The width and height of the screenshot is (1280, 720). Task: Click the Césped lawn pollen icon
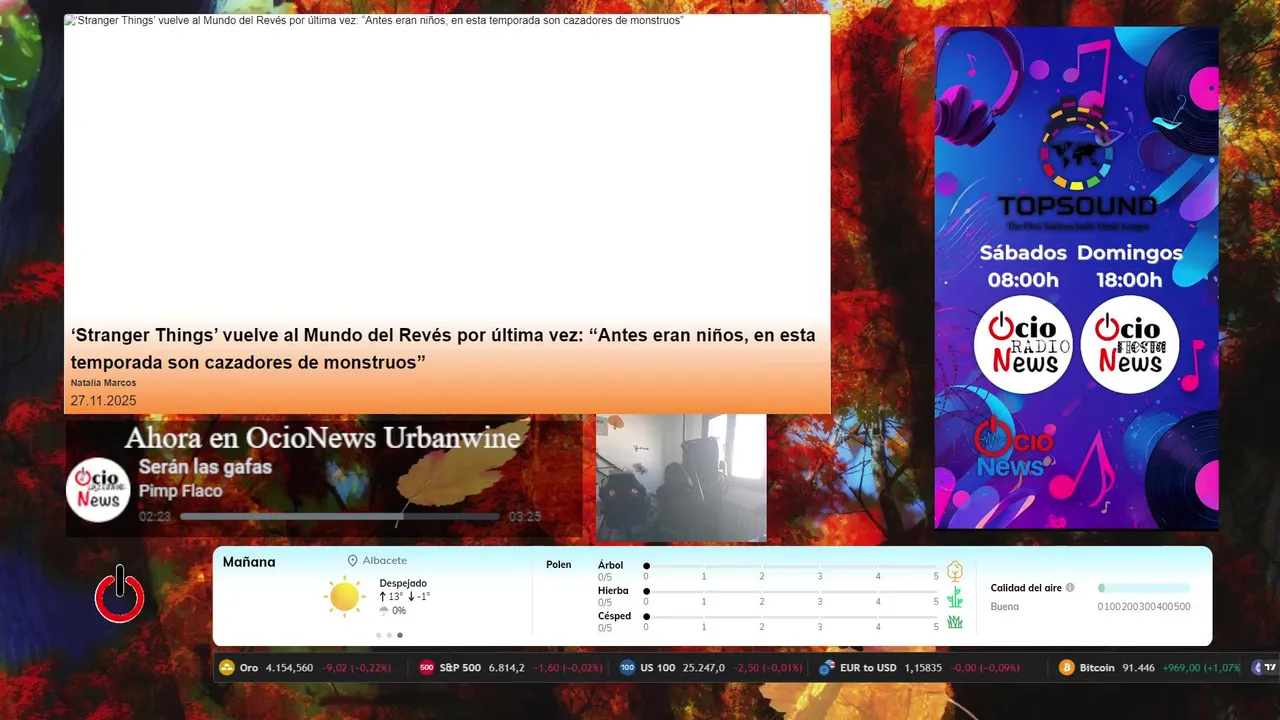(955, 622)
